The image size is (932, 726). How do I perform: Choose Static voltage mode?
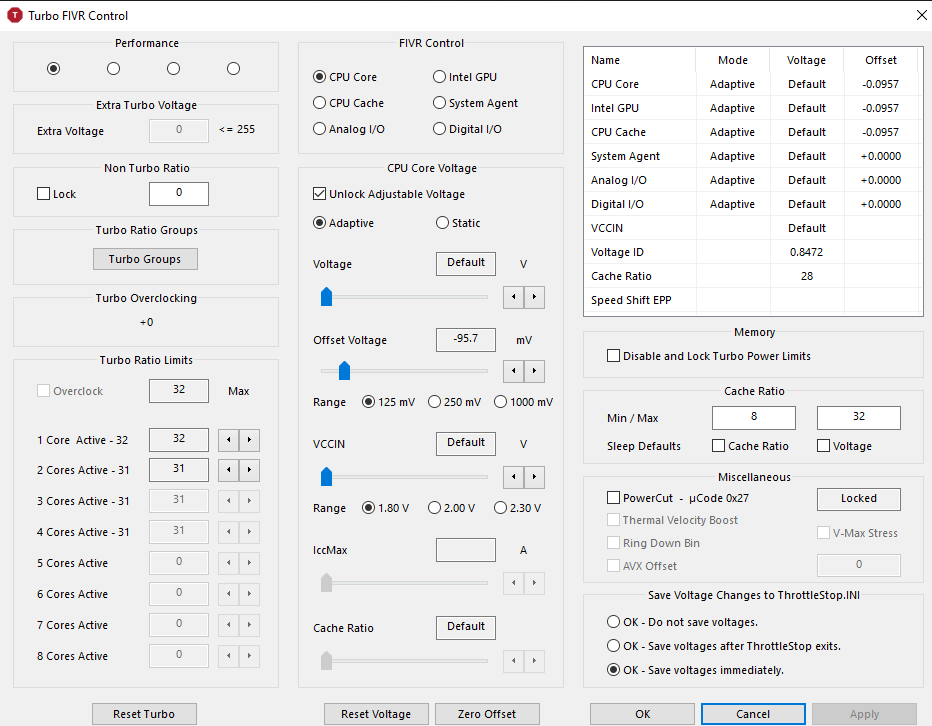point(458,223)
